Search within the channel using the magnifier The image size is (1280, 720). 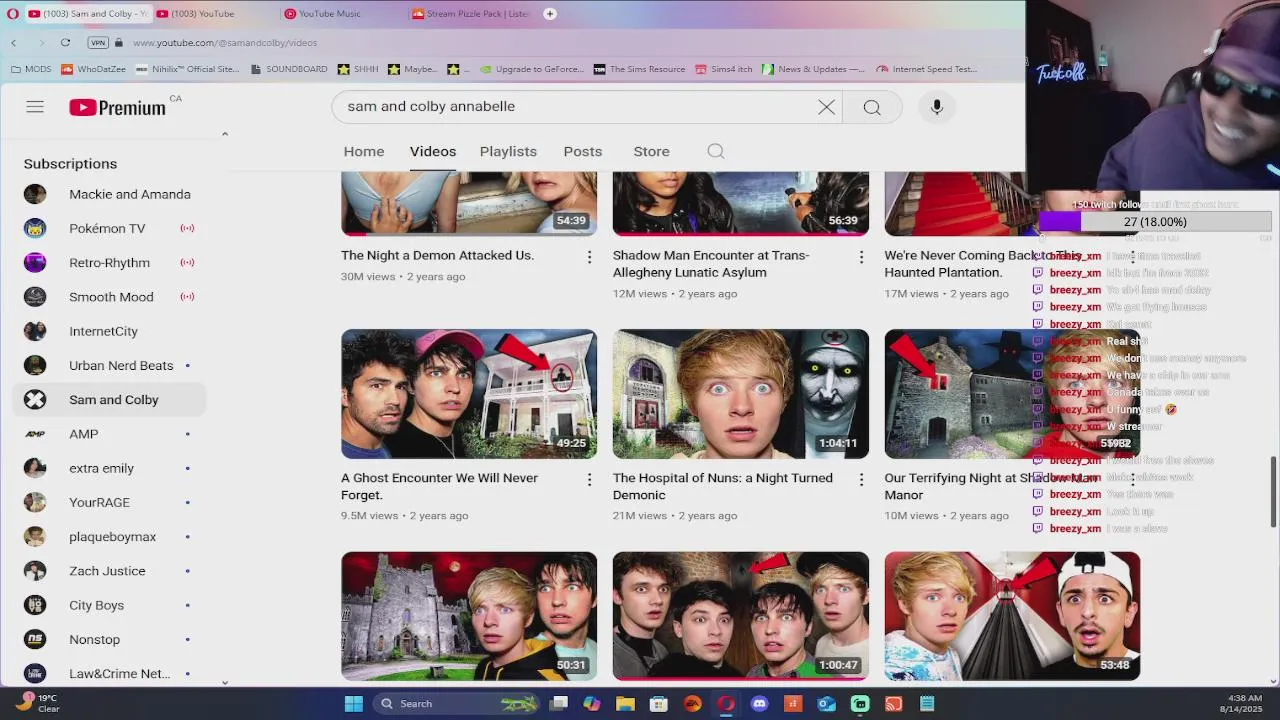716,151
